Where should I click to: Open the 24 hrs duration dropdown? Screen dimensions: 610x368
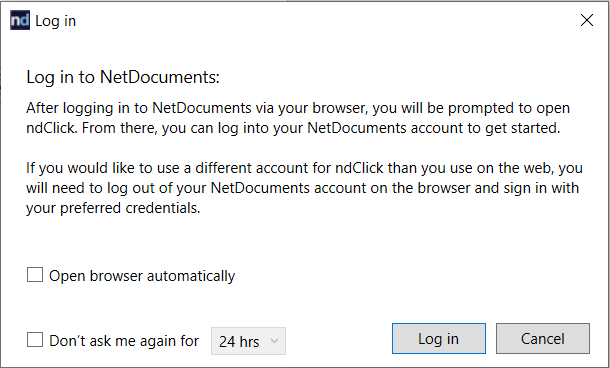248,341
